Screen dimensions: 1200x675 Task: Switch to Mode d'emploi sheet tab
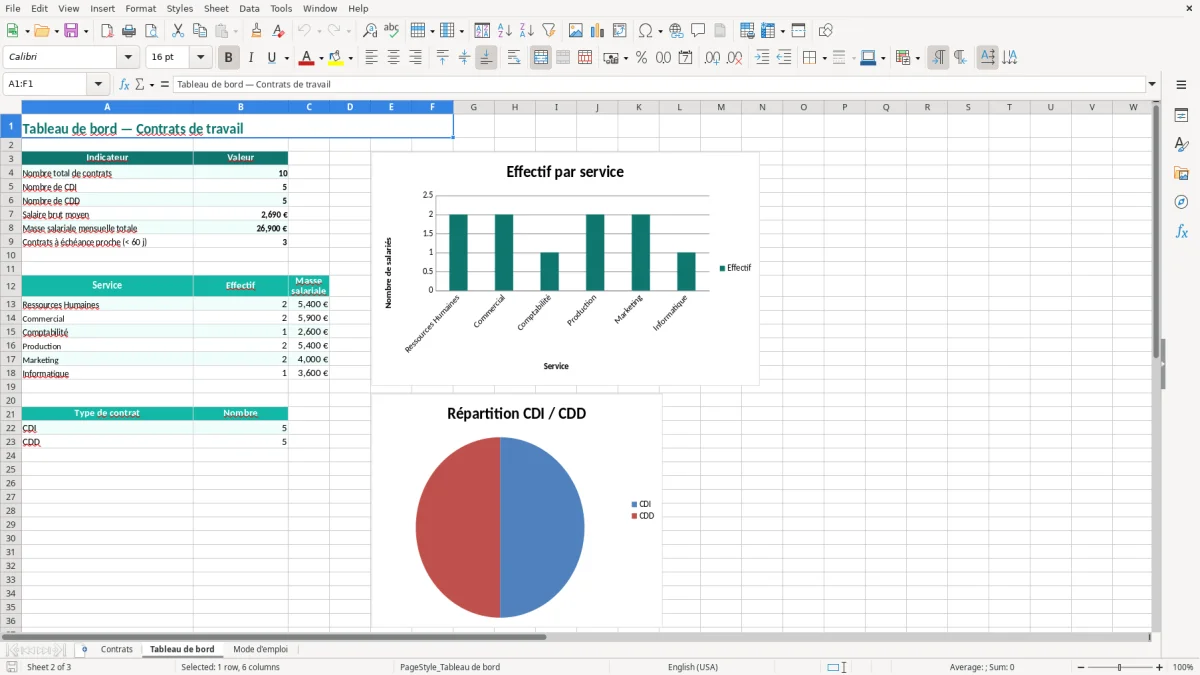pyautogui.click(x=260, y=649)
